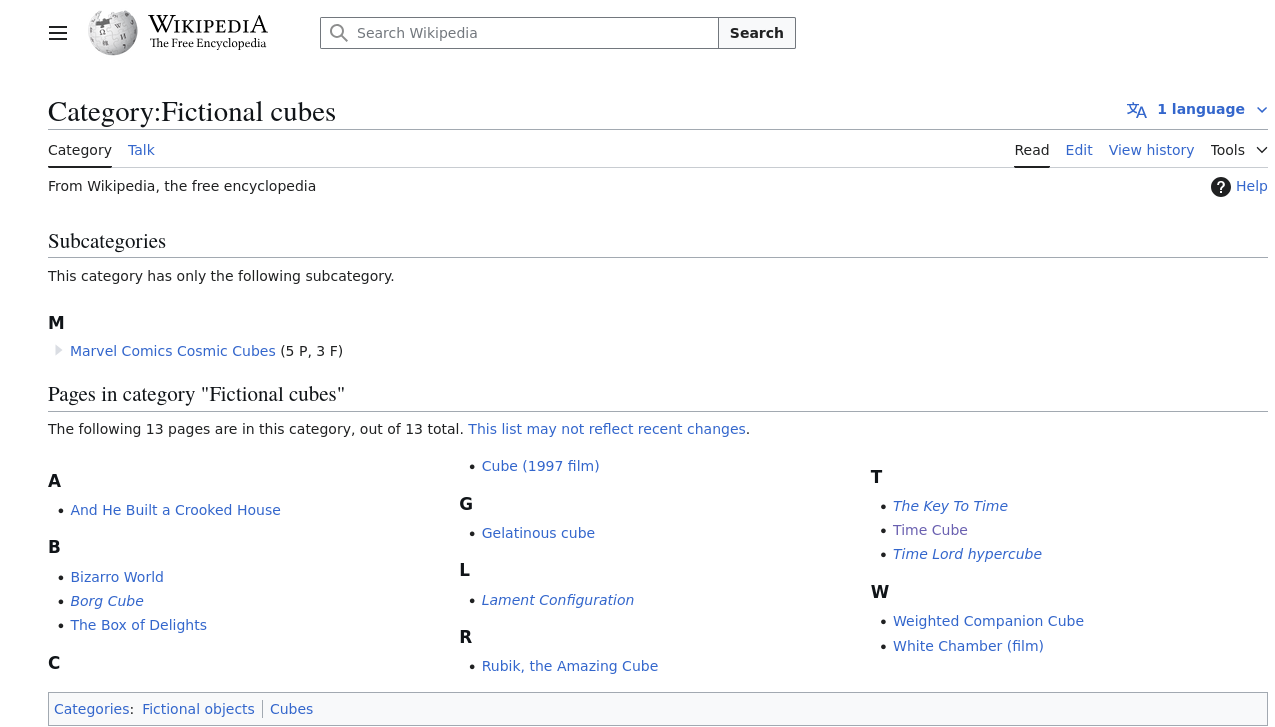Open the Gelatinous cube article

pyautogui.click(x=538, y=533)
